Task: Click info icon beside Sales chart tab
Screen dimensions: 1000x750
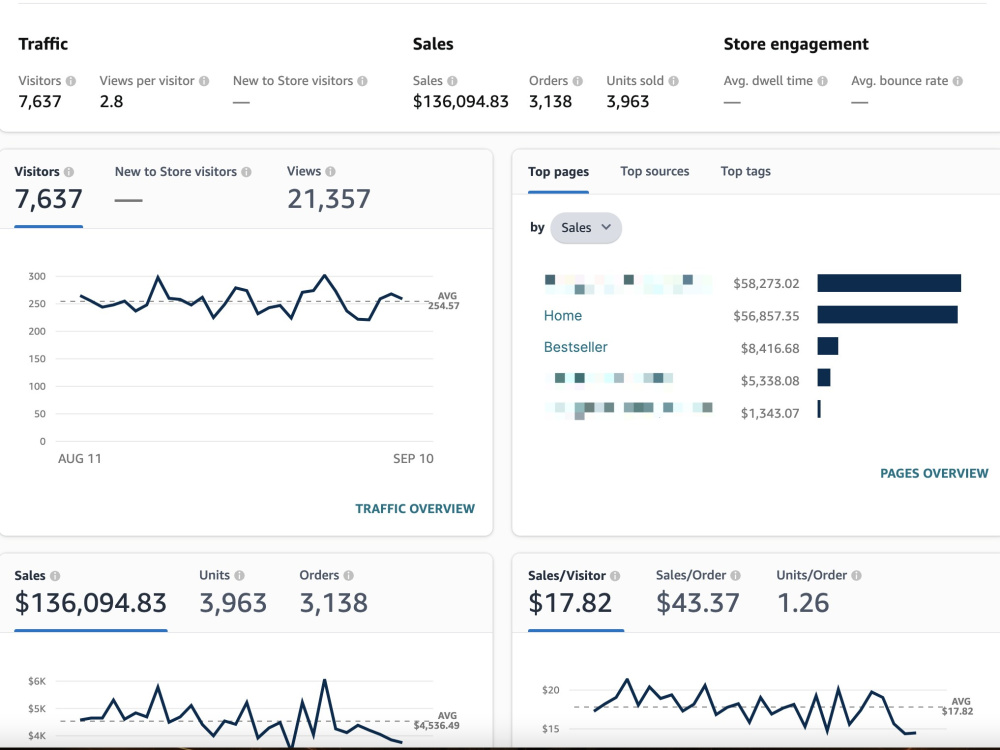Action: pyautogui.click(x=55, y=576)
